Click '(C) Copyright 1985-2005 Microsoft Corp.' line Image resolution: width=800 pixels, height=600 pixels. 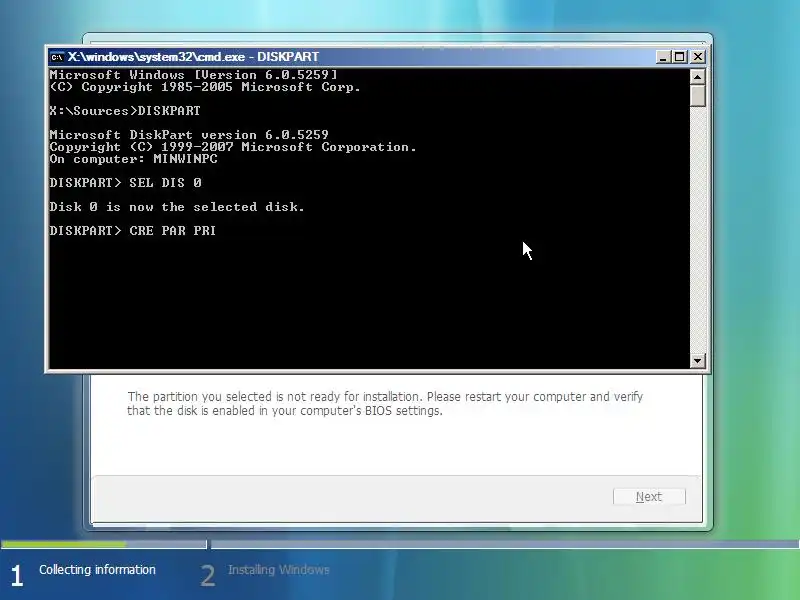205,87
